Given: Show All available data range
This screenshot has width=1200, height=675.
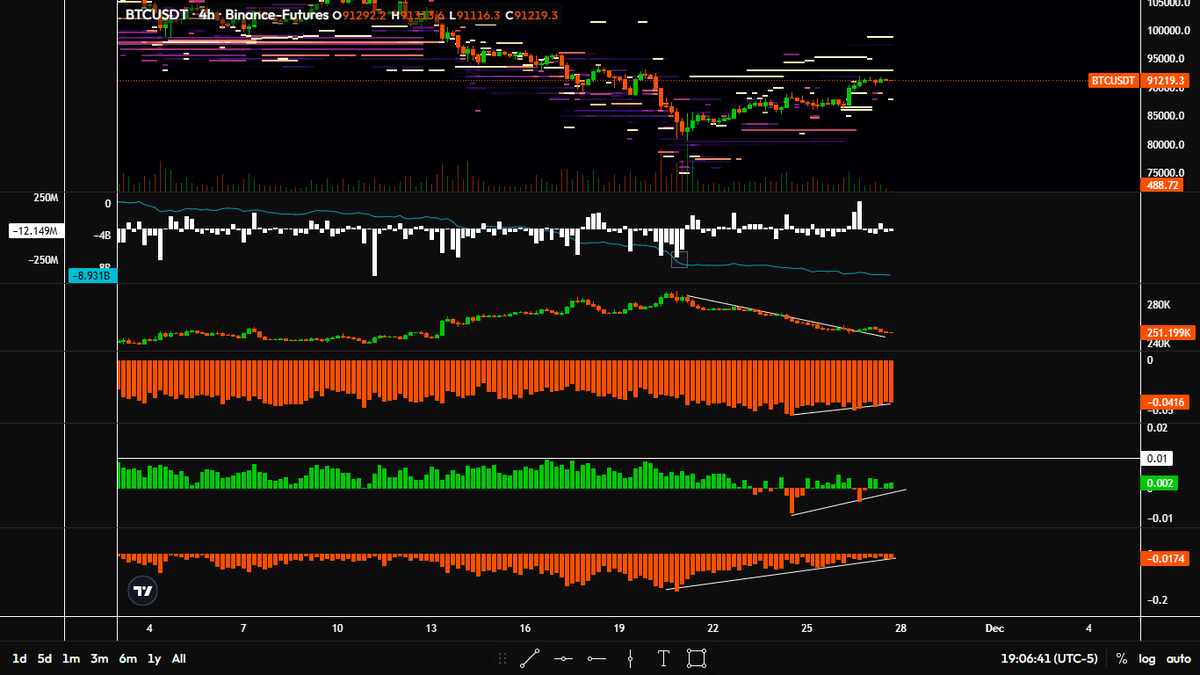Looking at the screenshot, I should 179,659.
